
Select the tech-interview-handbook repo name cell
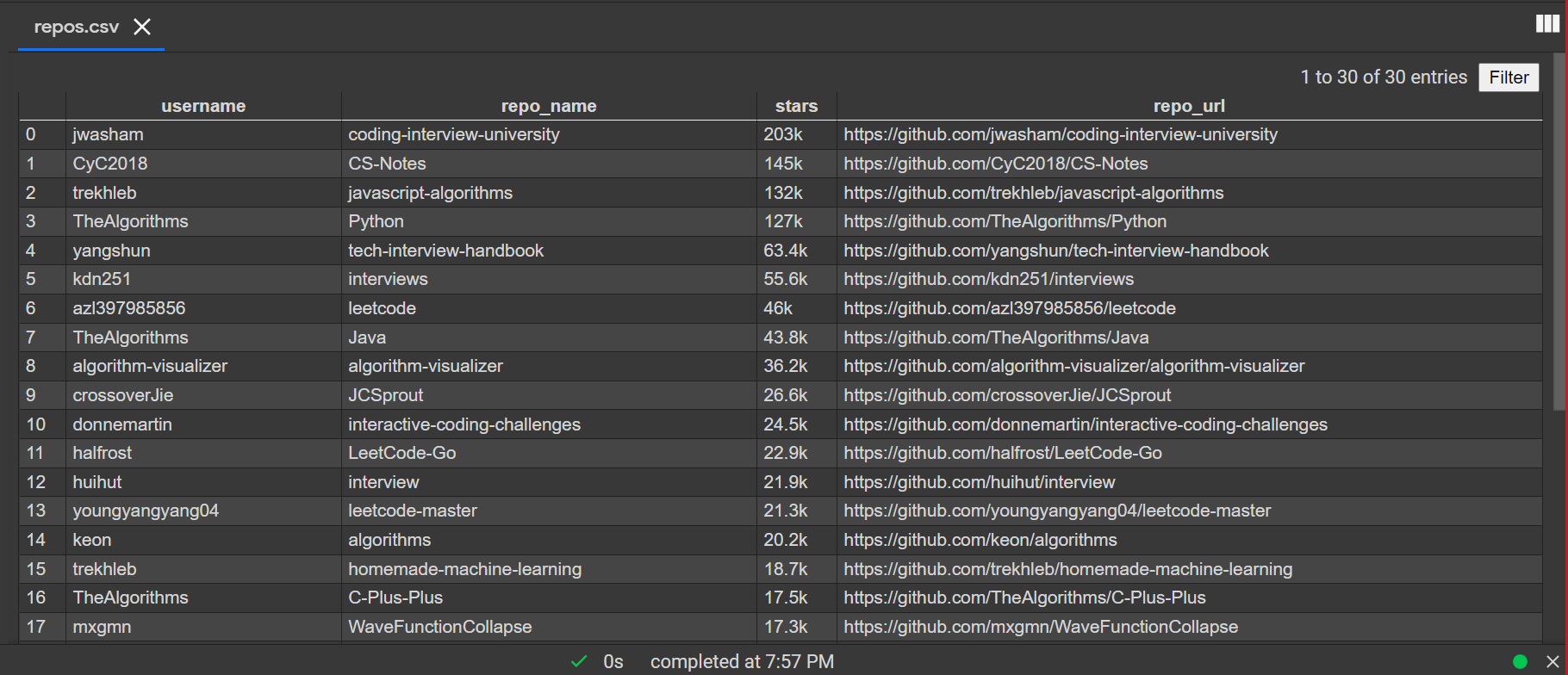tap(549, 251)
